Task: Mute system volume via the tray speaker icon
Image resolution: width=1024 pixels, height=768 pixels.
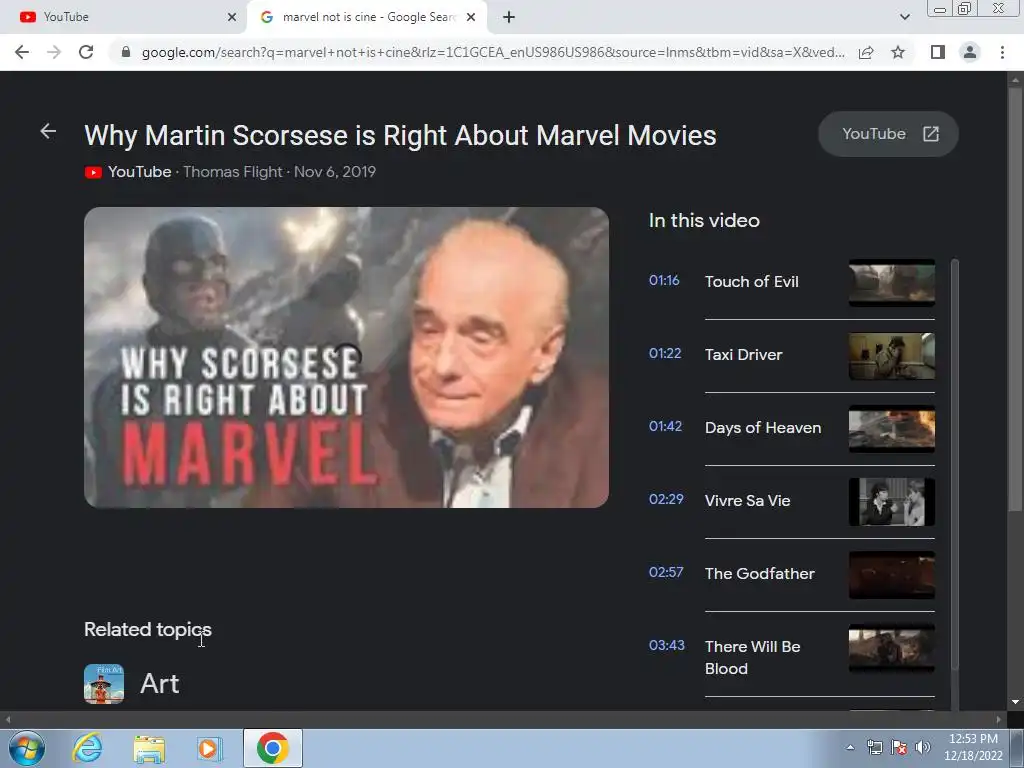Action: point(922,748)
